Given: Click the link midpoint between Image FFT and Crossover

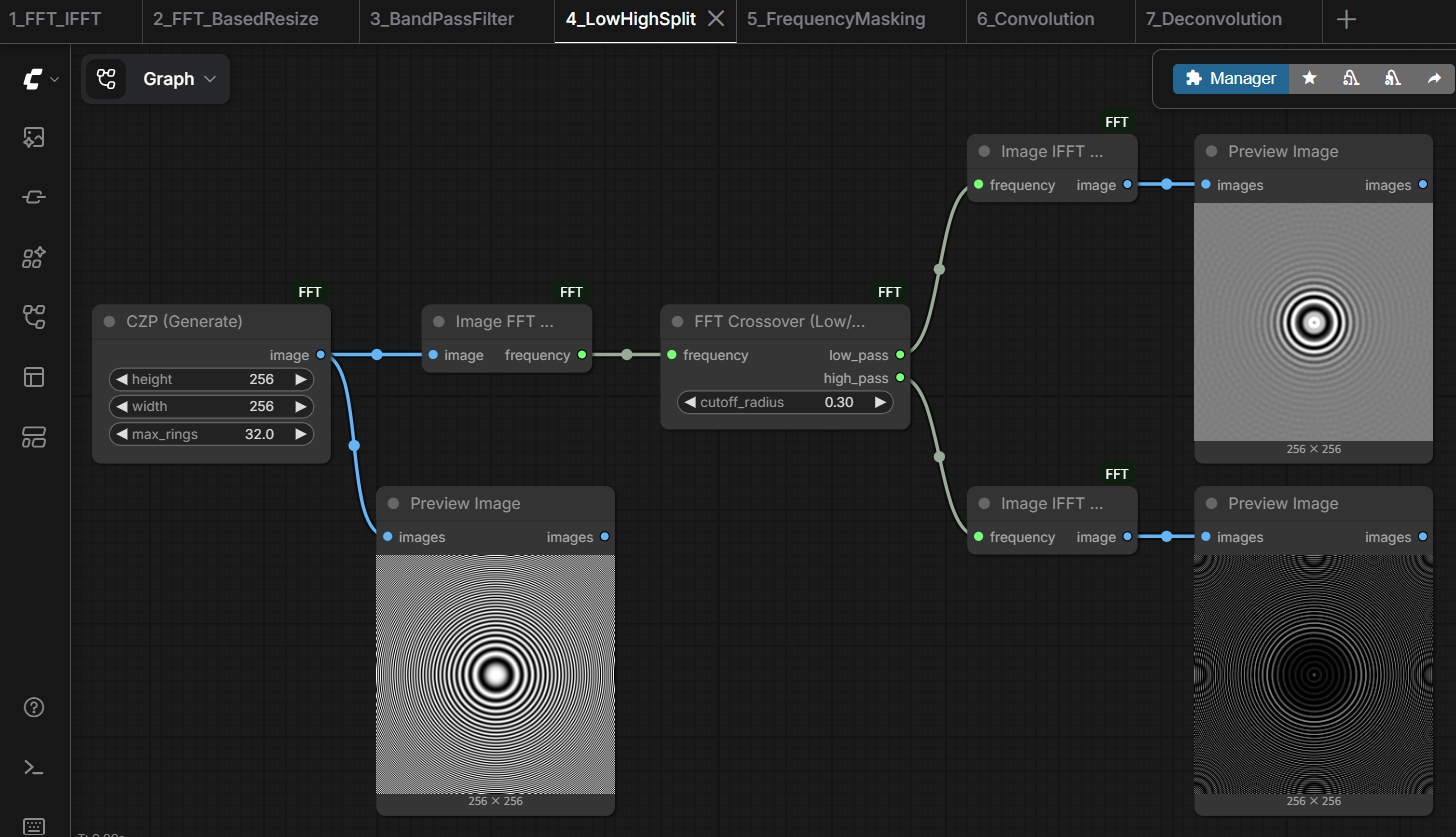Looking at the screenshot, I should click(627, 355).
